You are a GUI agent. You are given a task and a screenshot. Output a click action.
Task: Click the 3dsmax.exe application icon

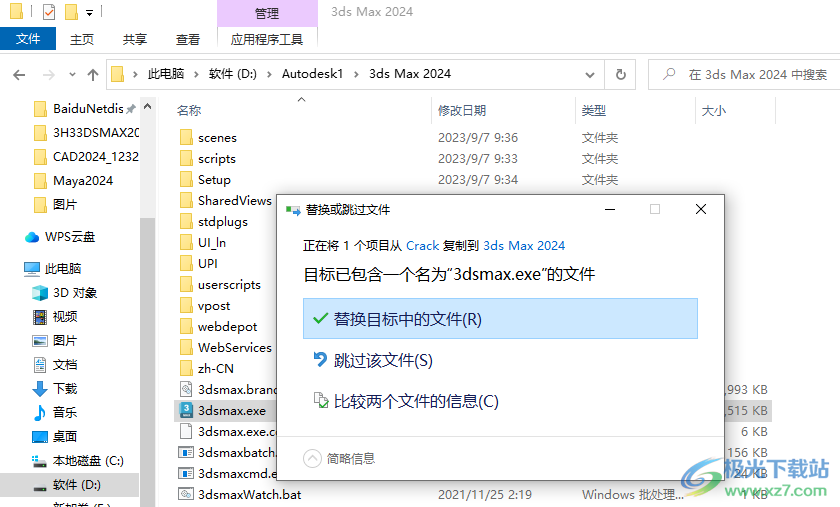pos(186,410)
